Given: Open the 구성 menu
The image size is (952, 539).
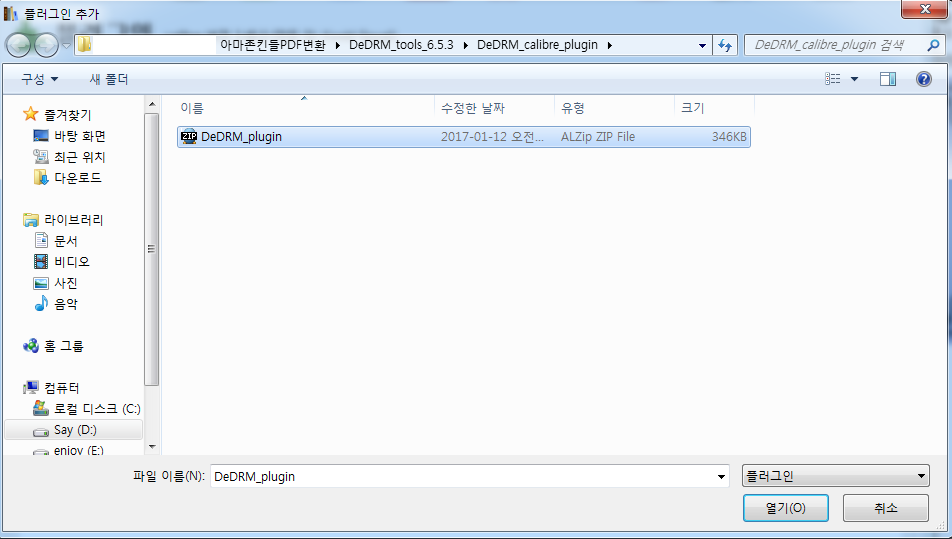Looking at the screenshot, I should click(40, 79).
